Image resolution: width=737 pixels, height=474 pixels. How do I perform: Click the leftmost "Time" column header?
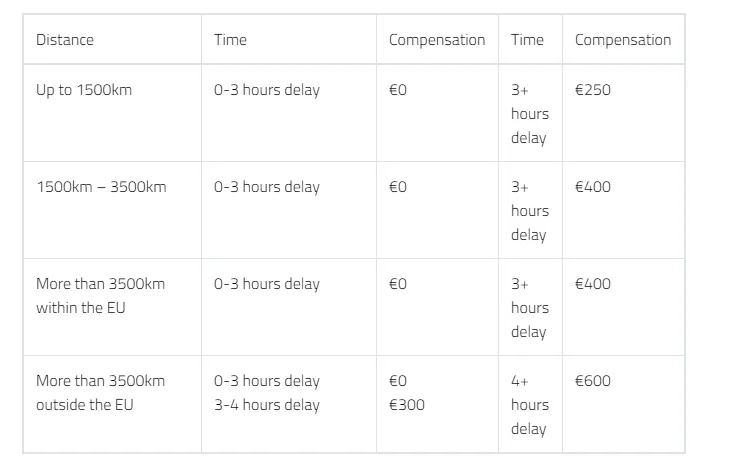[230, 40]
